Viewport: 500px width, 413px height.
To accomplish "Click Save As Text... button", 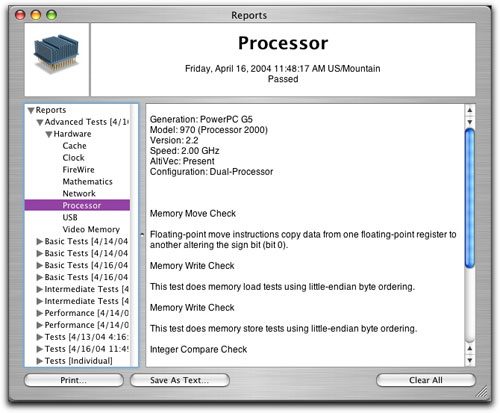I will click(x=180, y=380).
